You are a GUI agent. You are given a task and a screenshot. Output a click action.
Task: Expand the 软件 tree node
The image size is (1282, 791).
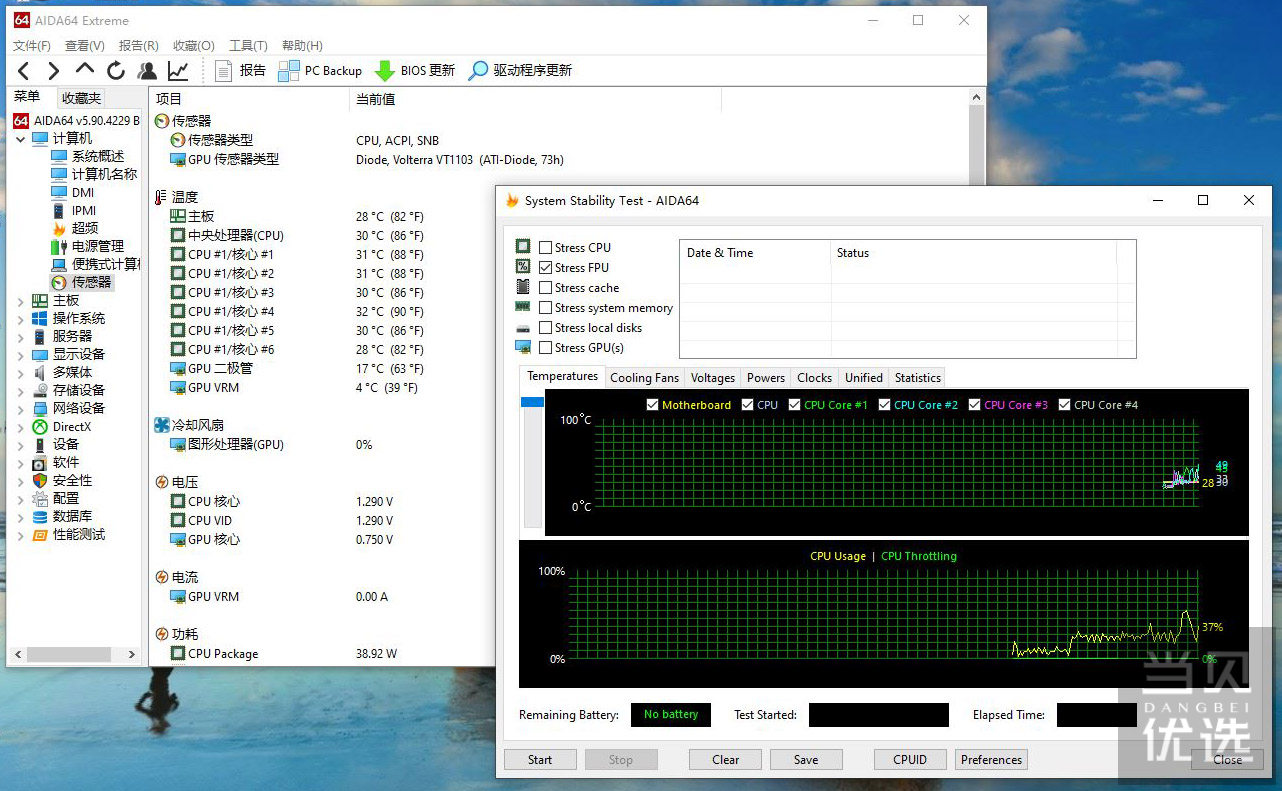pos(21,462)
